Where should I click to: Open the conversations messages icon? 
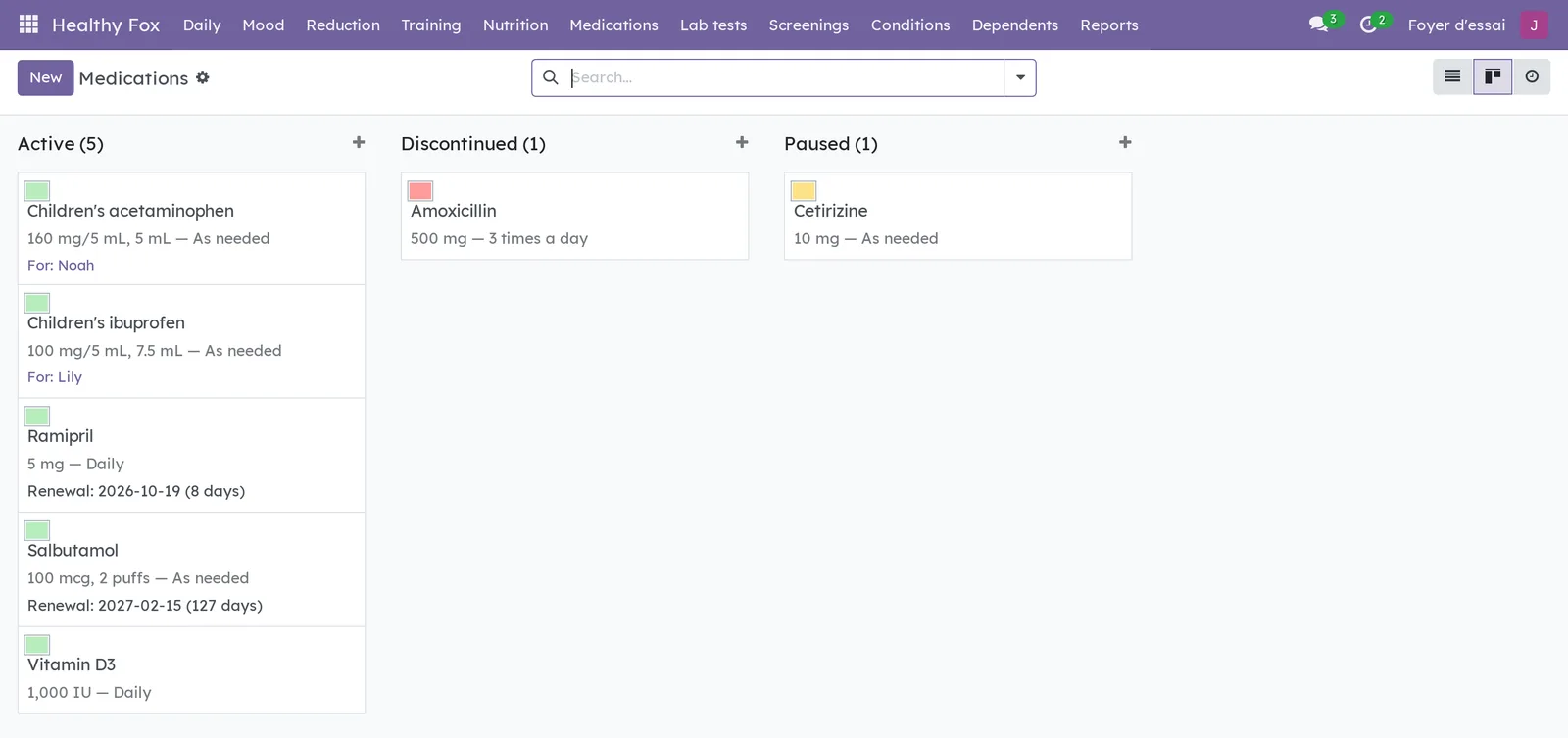point(1319,25)
